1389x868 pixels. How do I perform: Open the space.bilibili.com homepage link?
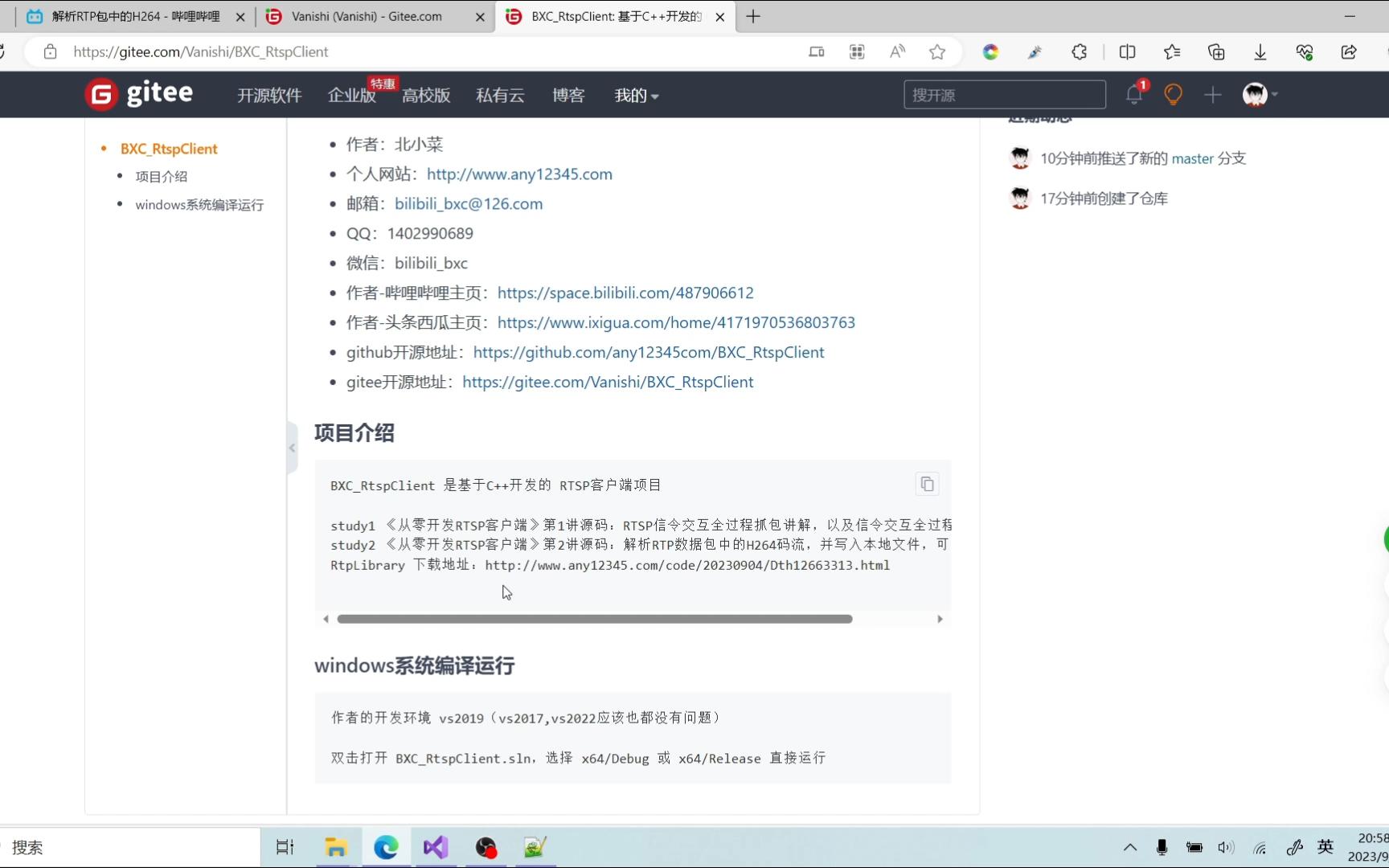[x=625, y=293]
